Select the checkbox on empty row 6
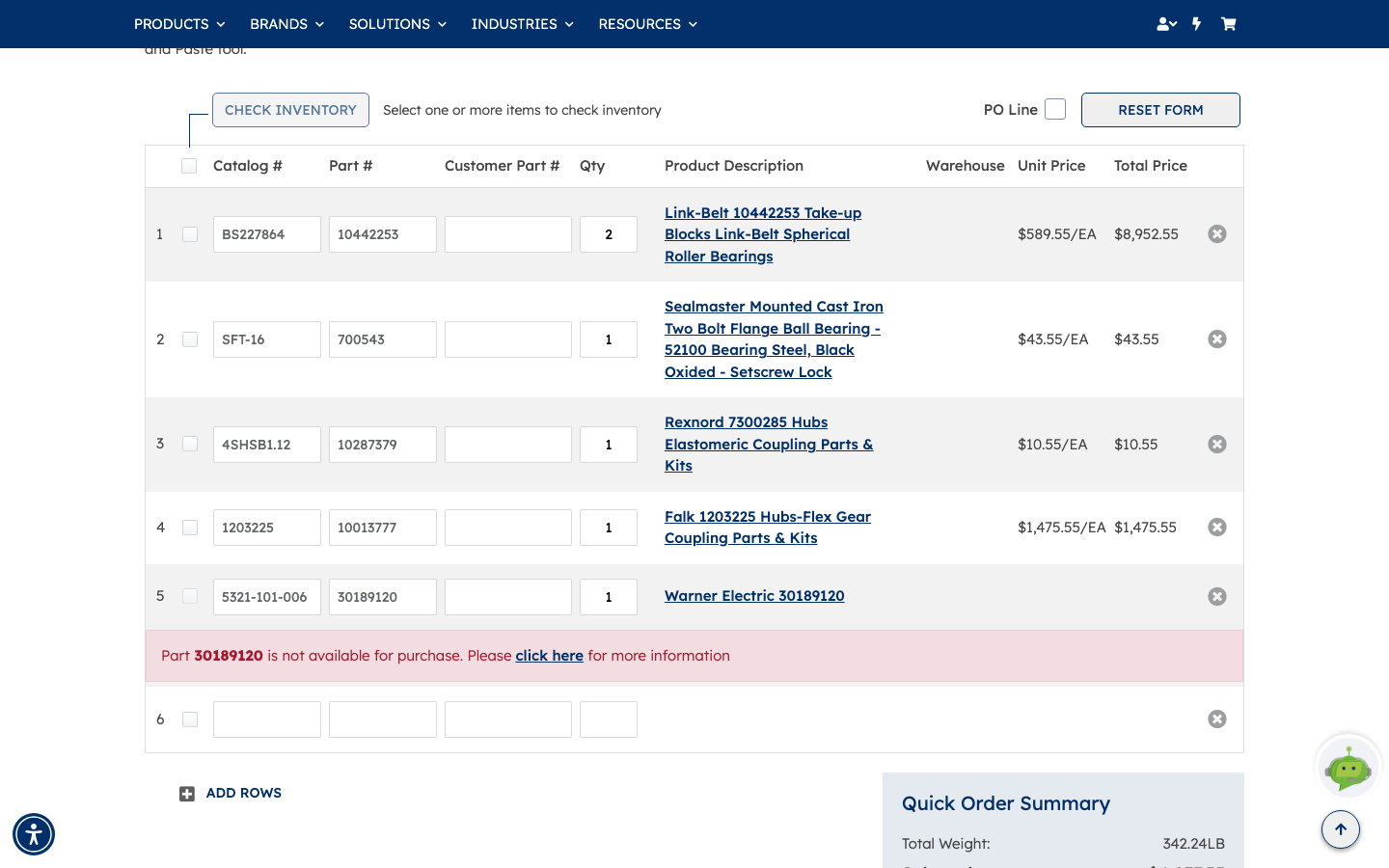The height and width of the screenshot is (868, 1389). [190, 719]
